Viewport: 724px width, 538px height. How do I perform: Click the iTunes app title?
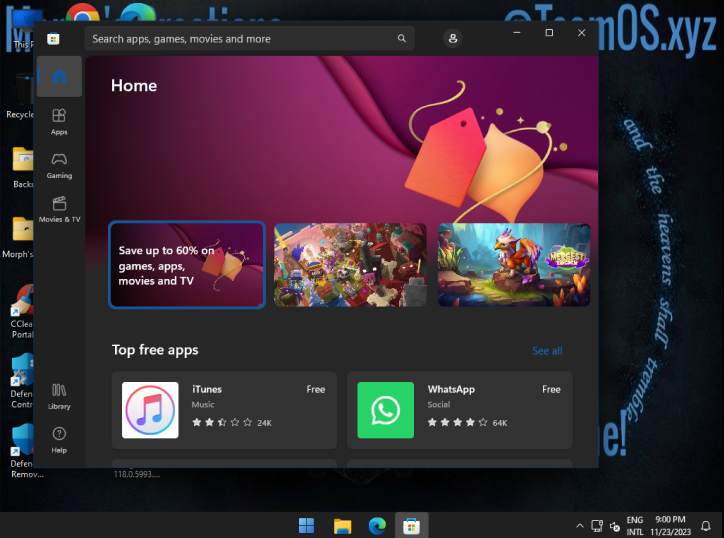point(207,389)
